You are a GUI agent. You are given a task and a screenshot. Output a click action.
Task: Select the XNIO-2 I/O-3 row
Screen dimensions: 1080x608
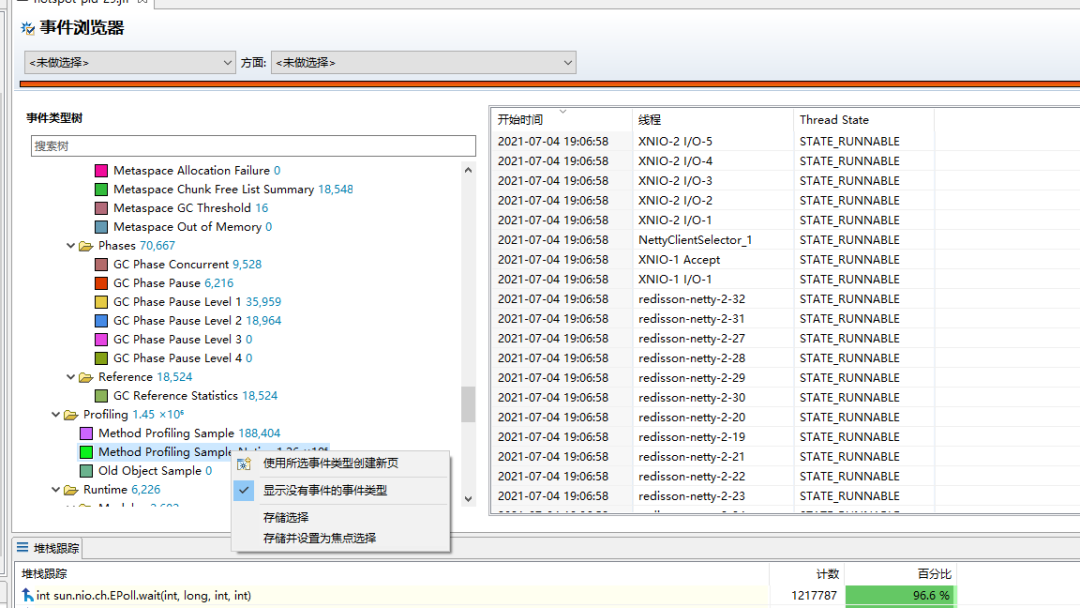pyautogui.click(x=785, y=181)
